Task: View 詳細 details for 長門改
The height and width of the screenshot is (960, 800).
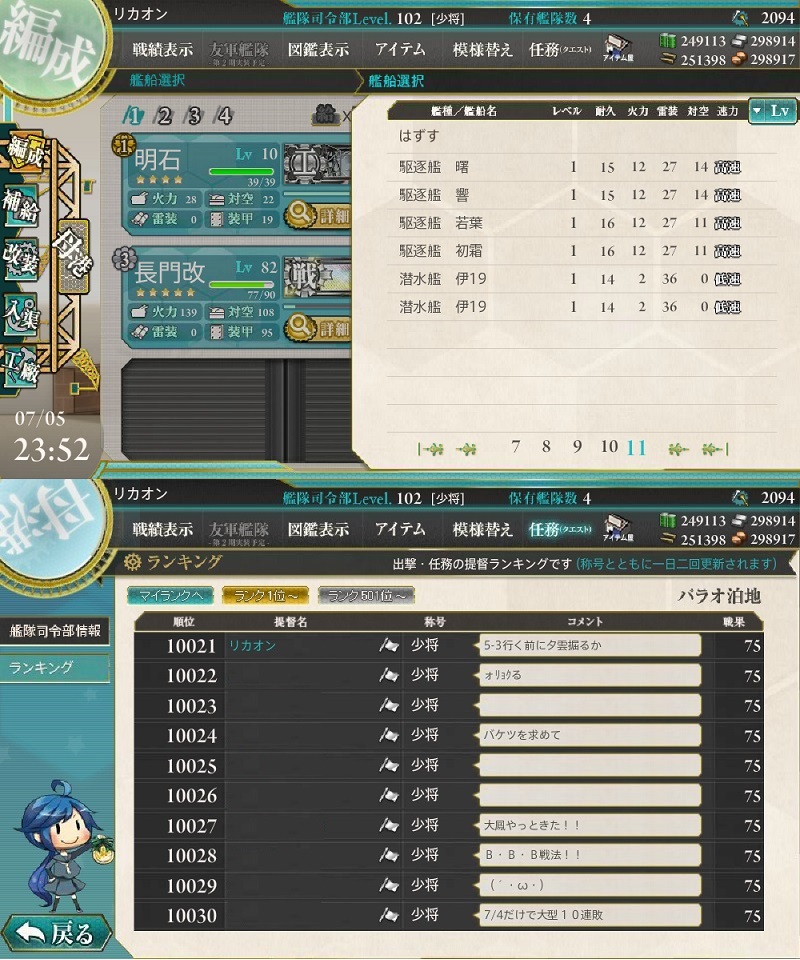Action: (318, 328)
